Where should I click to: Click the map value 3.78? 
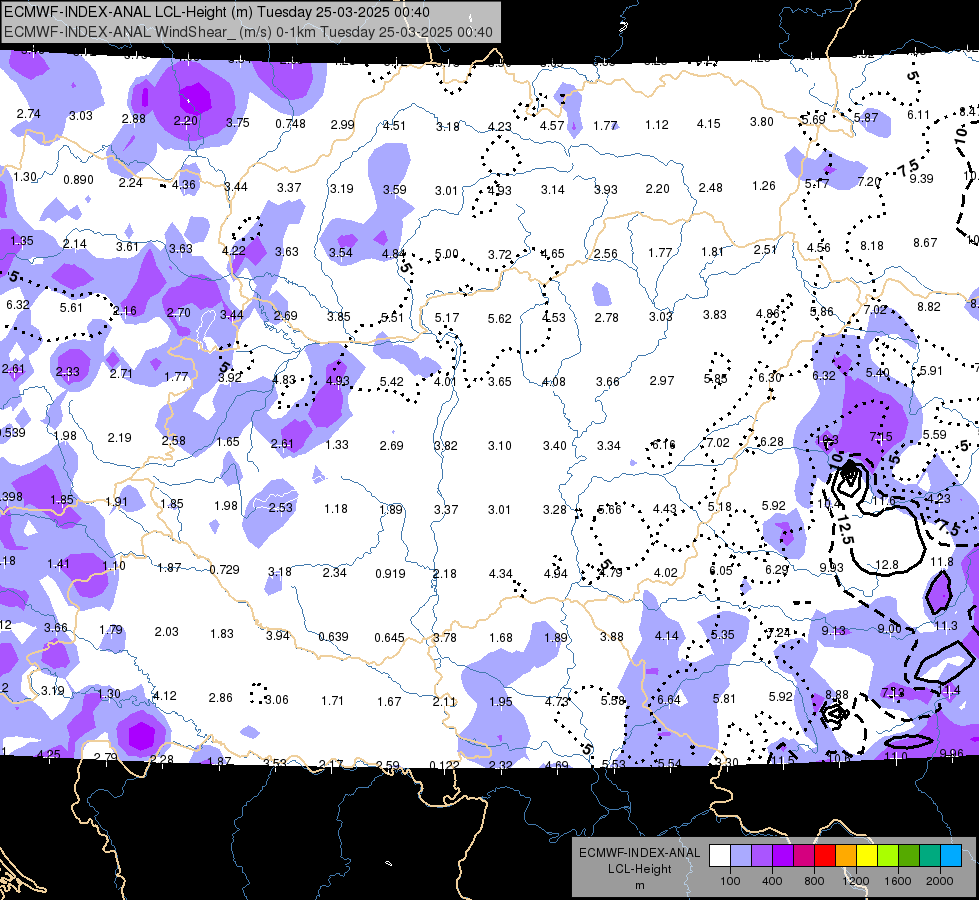445,638
